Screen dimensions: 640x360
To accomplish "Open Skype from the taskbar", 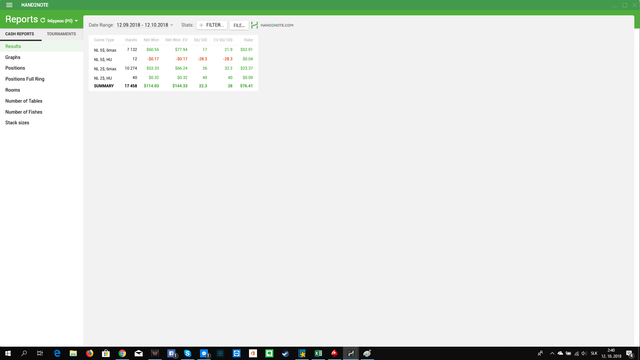I will (x=187, y=353).
